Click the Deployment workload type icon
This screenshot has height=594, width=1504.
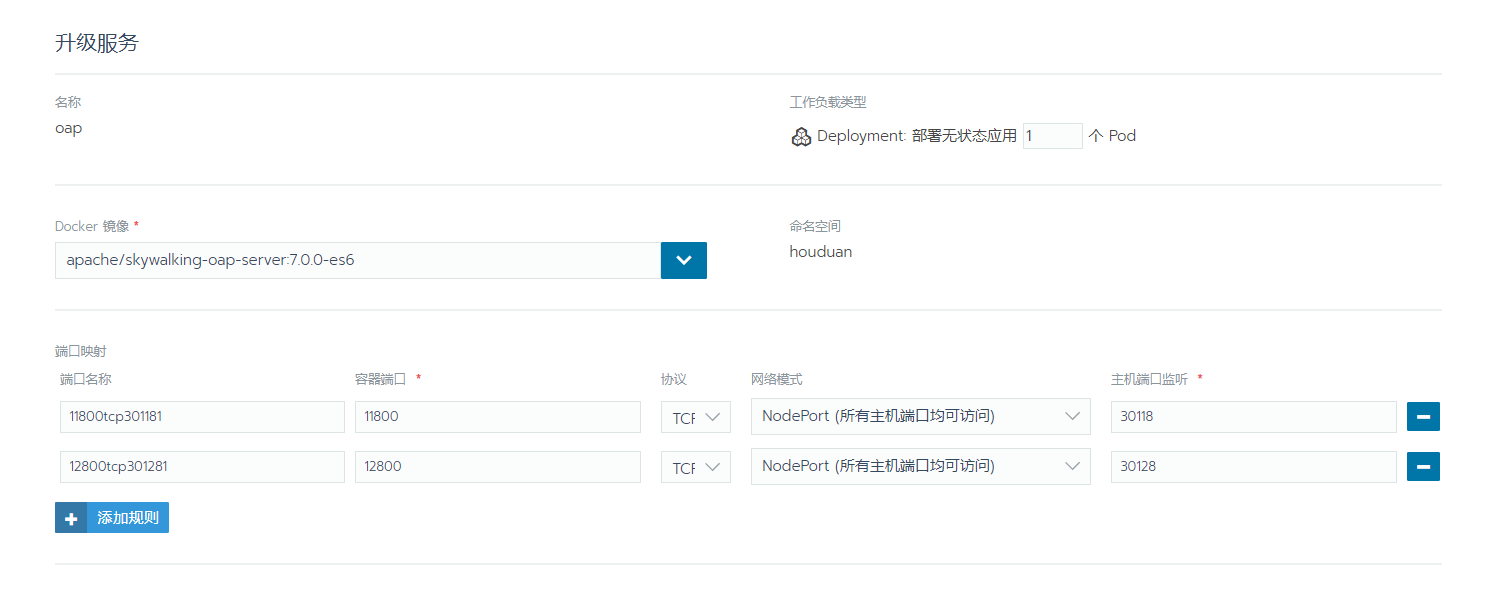pyautogui.click(x=801, y=137)
